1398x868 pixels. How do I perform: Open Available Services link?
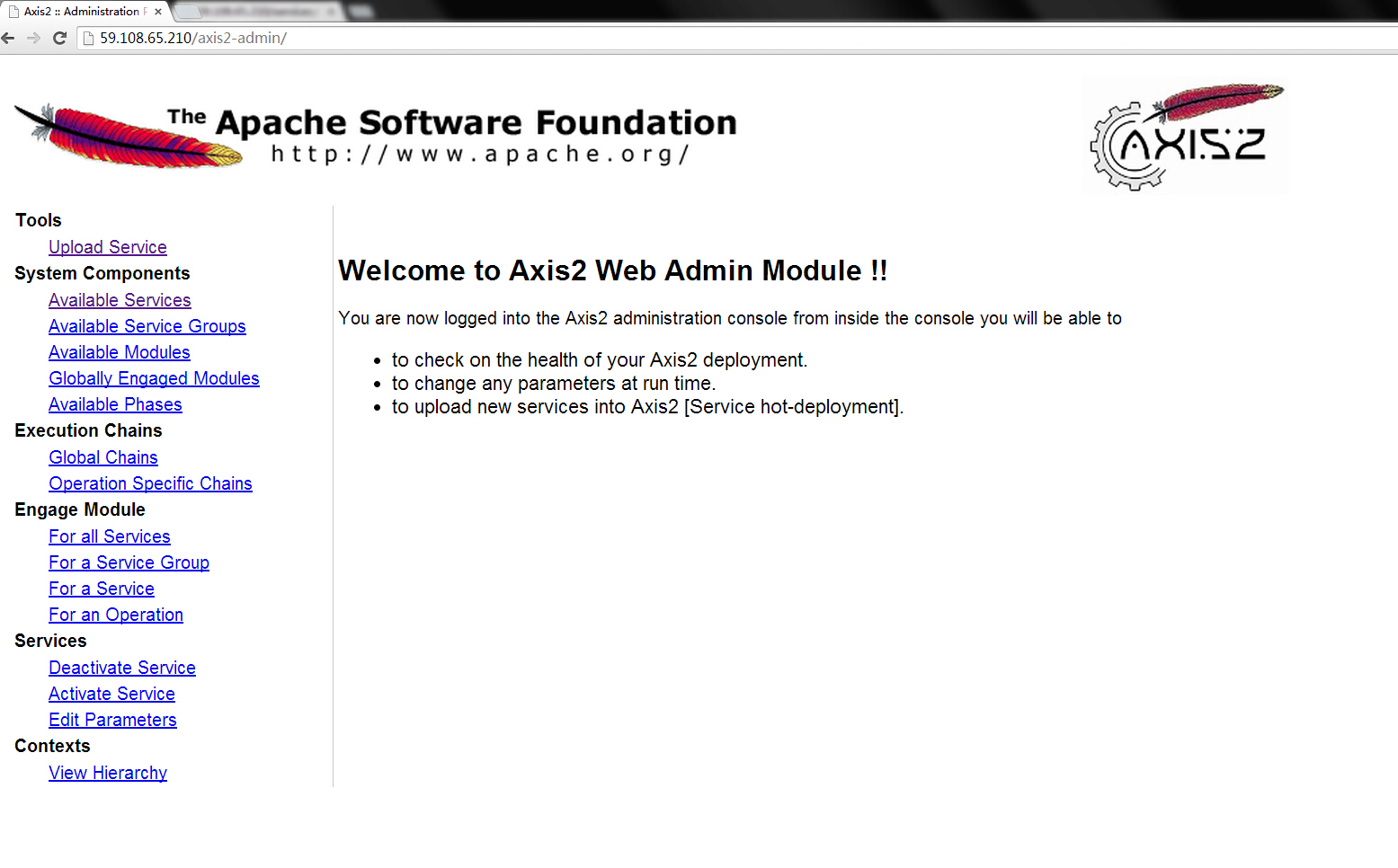120,300
